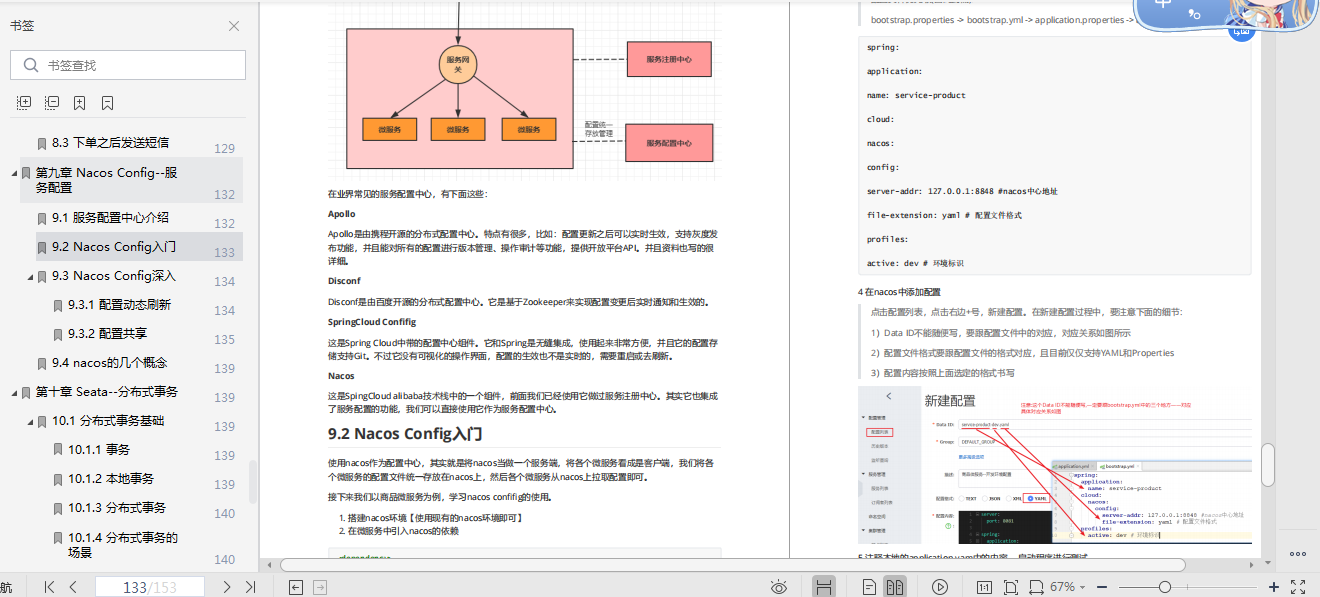Image resolution: width=1320 pixels, height=597 pixels.
Task: Open bookmark 9.3.1 配置动态刷新
Action: pos(119,305)
